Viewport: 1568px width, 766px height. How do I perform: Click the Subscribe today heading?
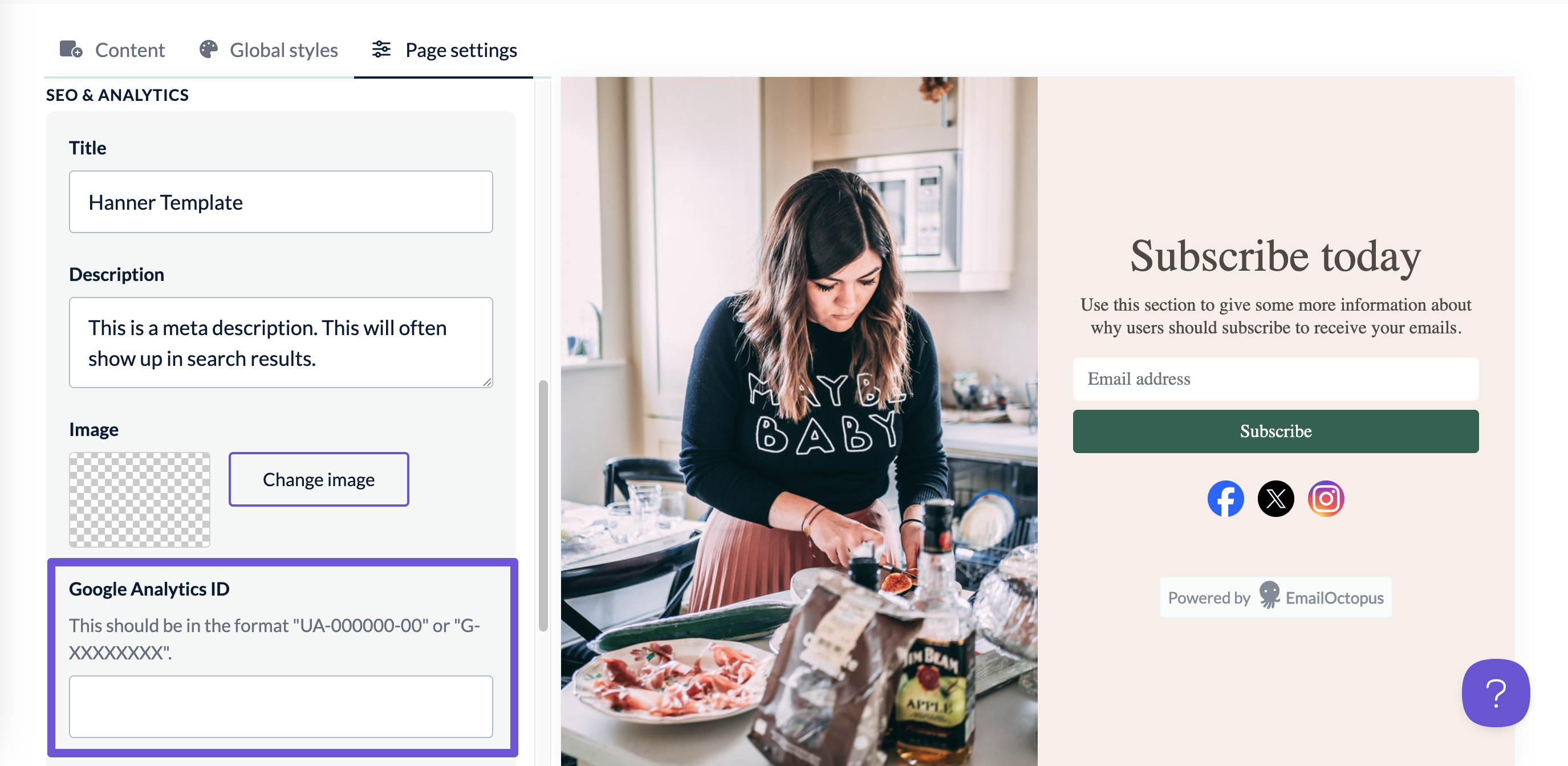1275,255
